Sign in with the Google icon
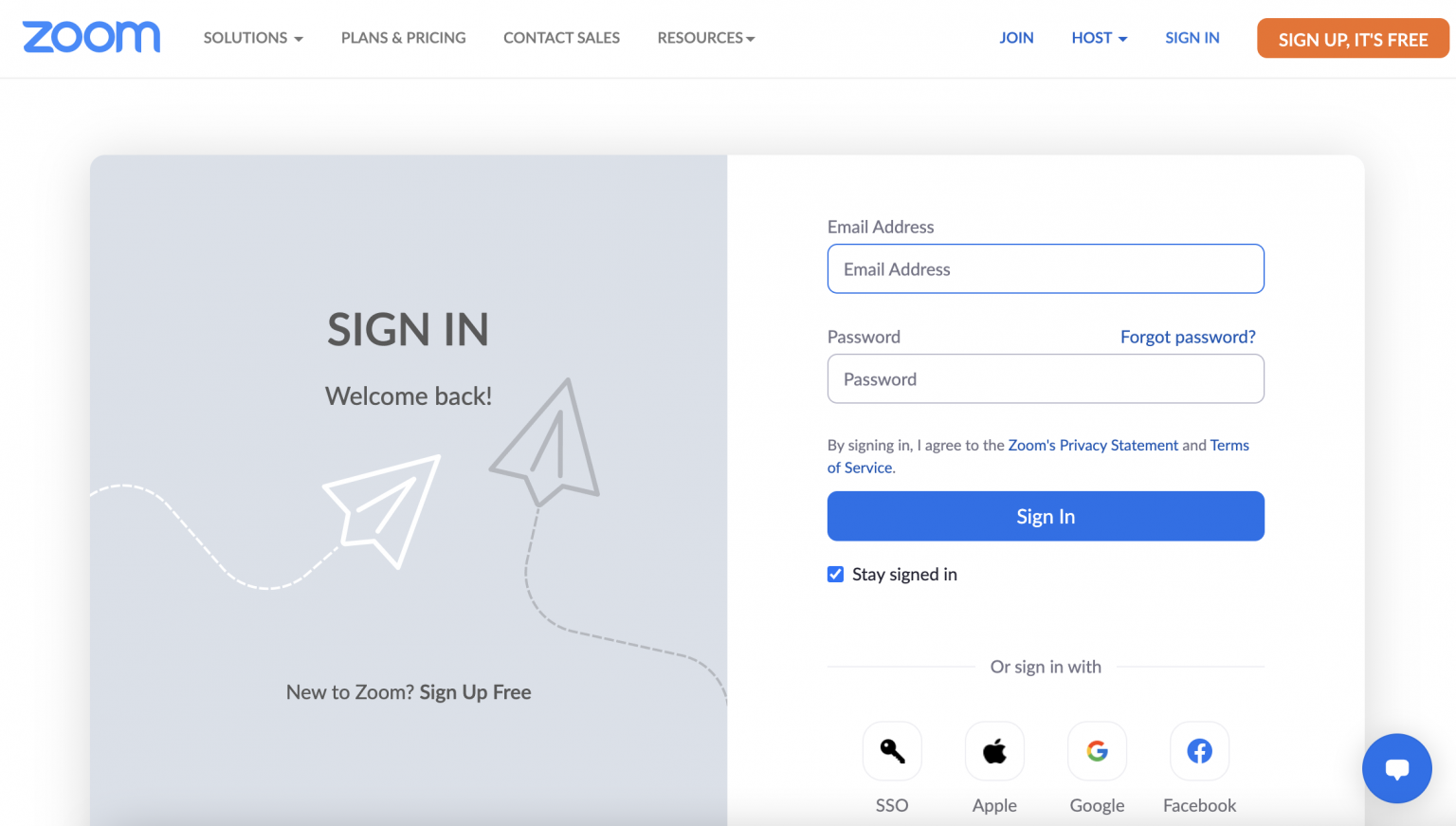This screenshot has width=1456, height=826. (x=1097, y=750)
